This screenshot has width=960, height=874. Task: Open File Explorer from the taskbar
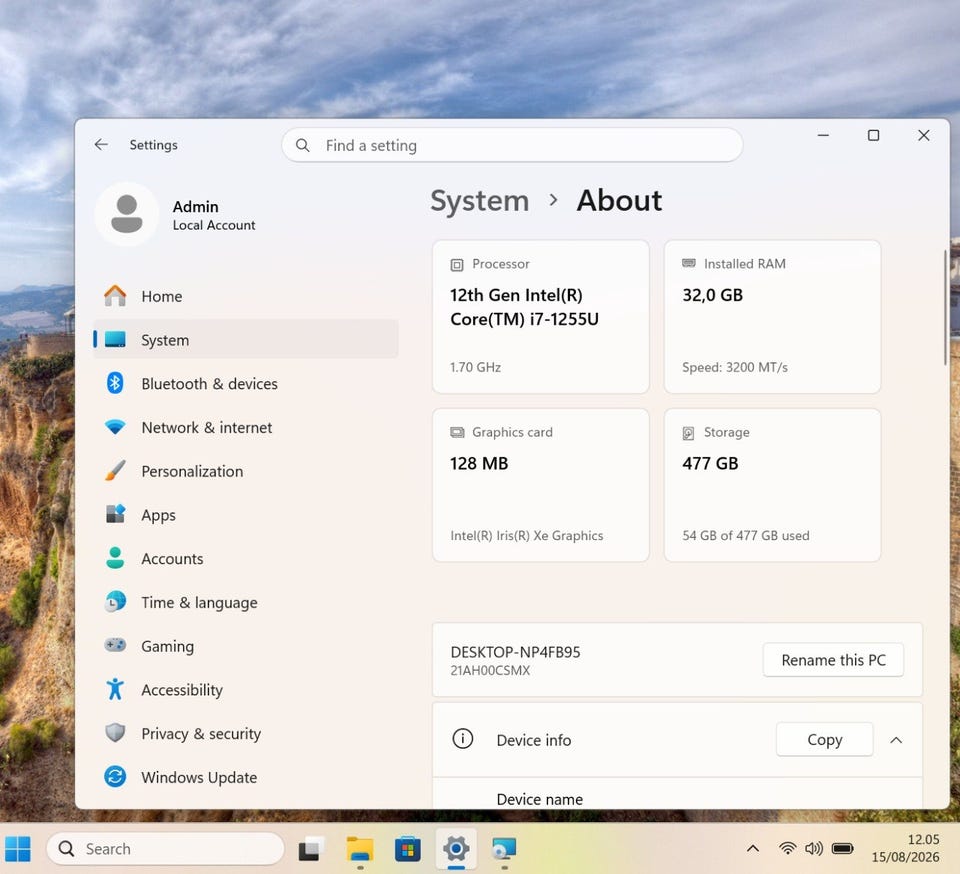click(x=360, y=848)
